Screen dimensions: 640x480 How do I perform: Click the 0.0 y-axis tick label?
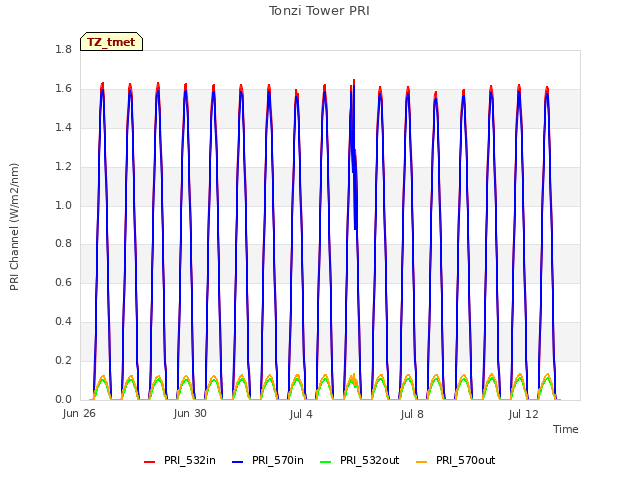[x=63, y=399]
